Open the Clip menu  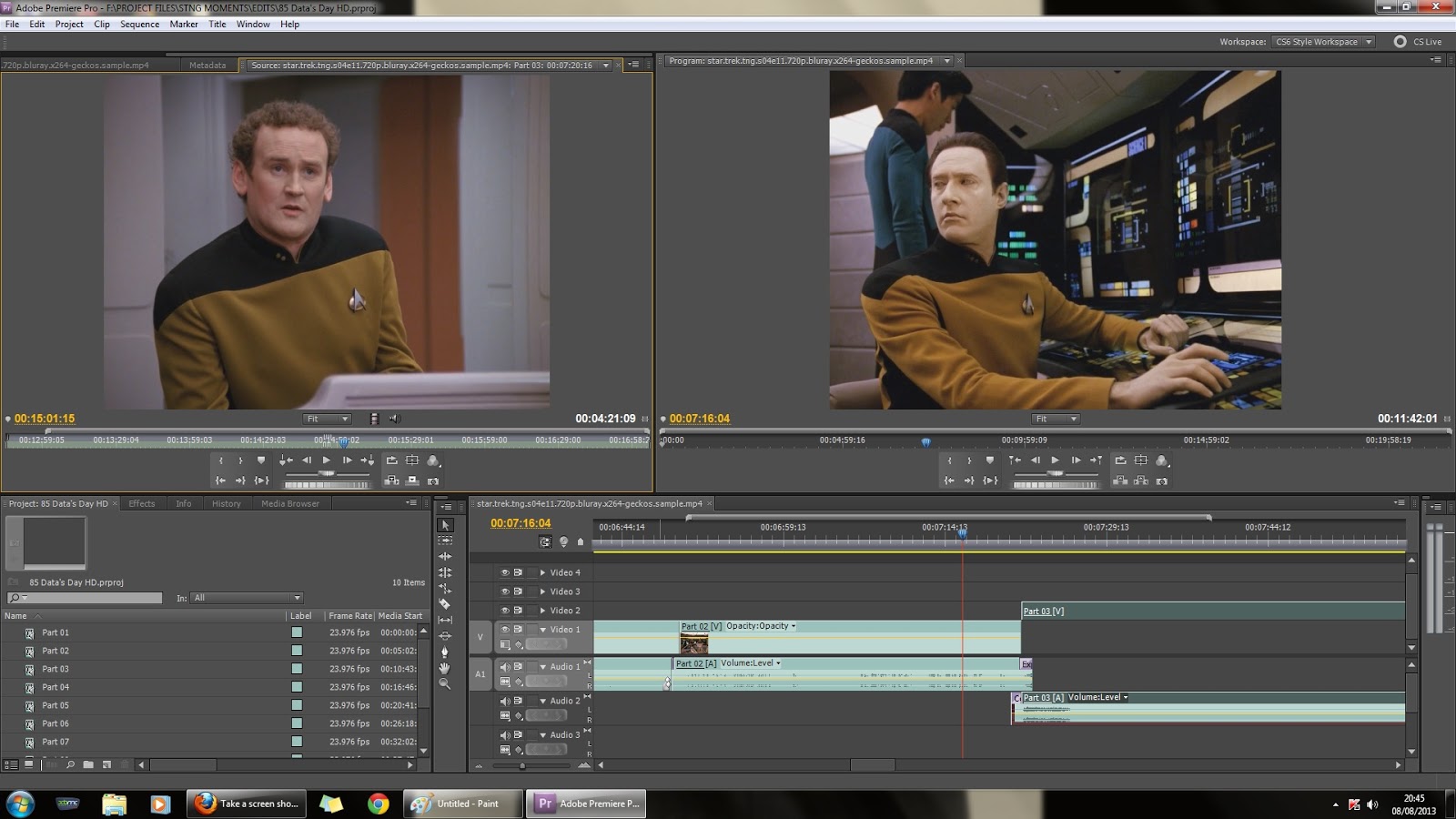(102, 25)
